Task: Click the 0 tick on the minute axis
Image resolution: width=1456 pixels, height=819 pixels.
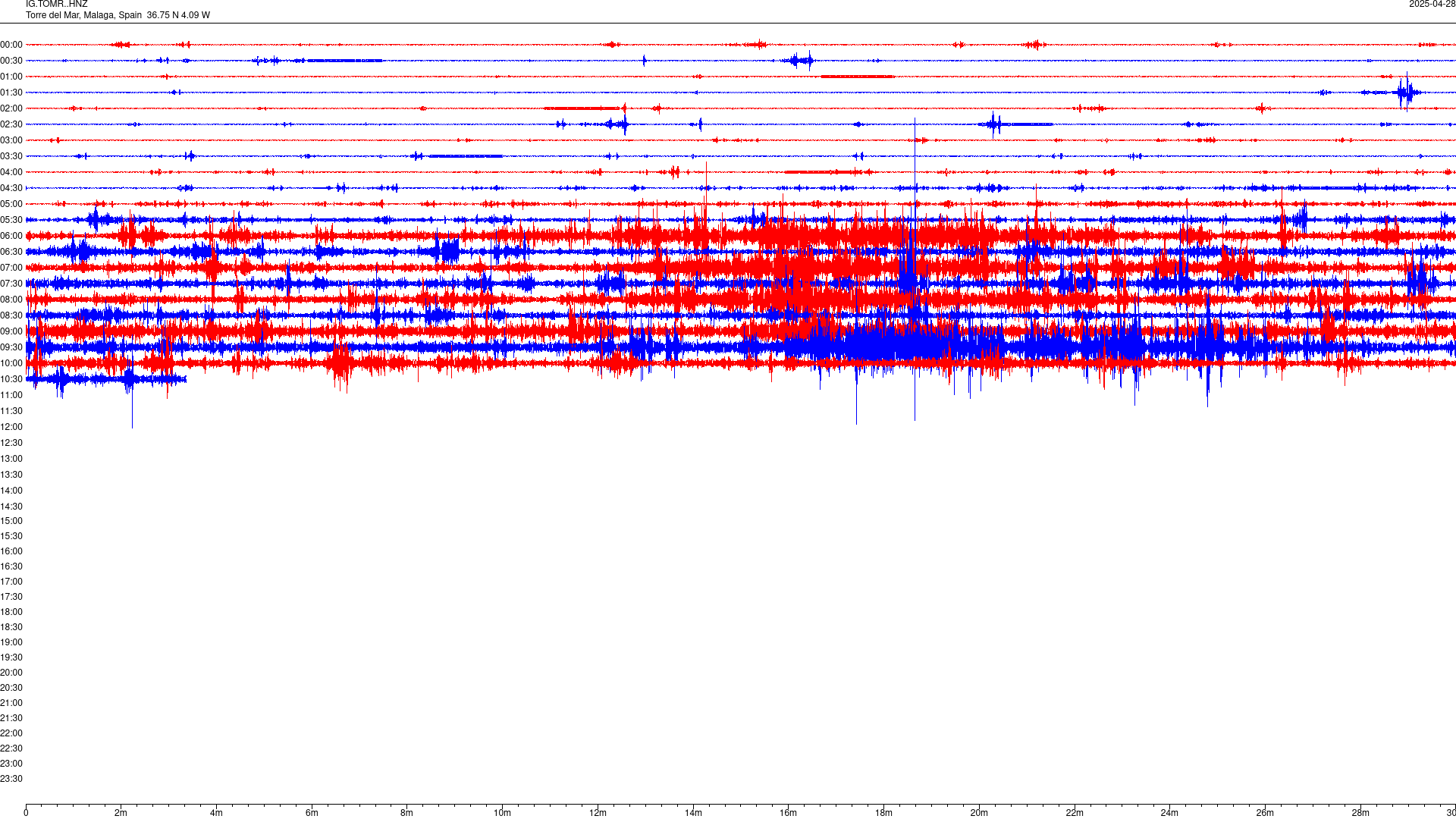Action: (26, 813)
